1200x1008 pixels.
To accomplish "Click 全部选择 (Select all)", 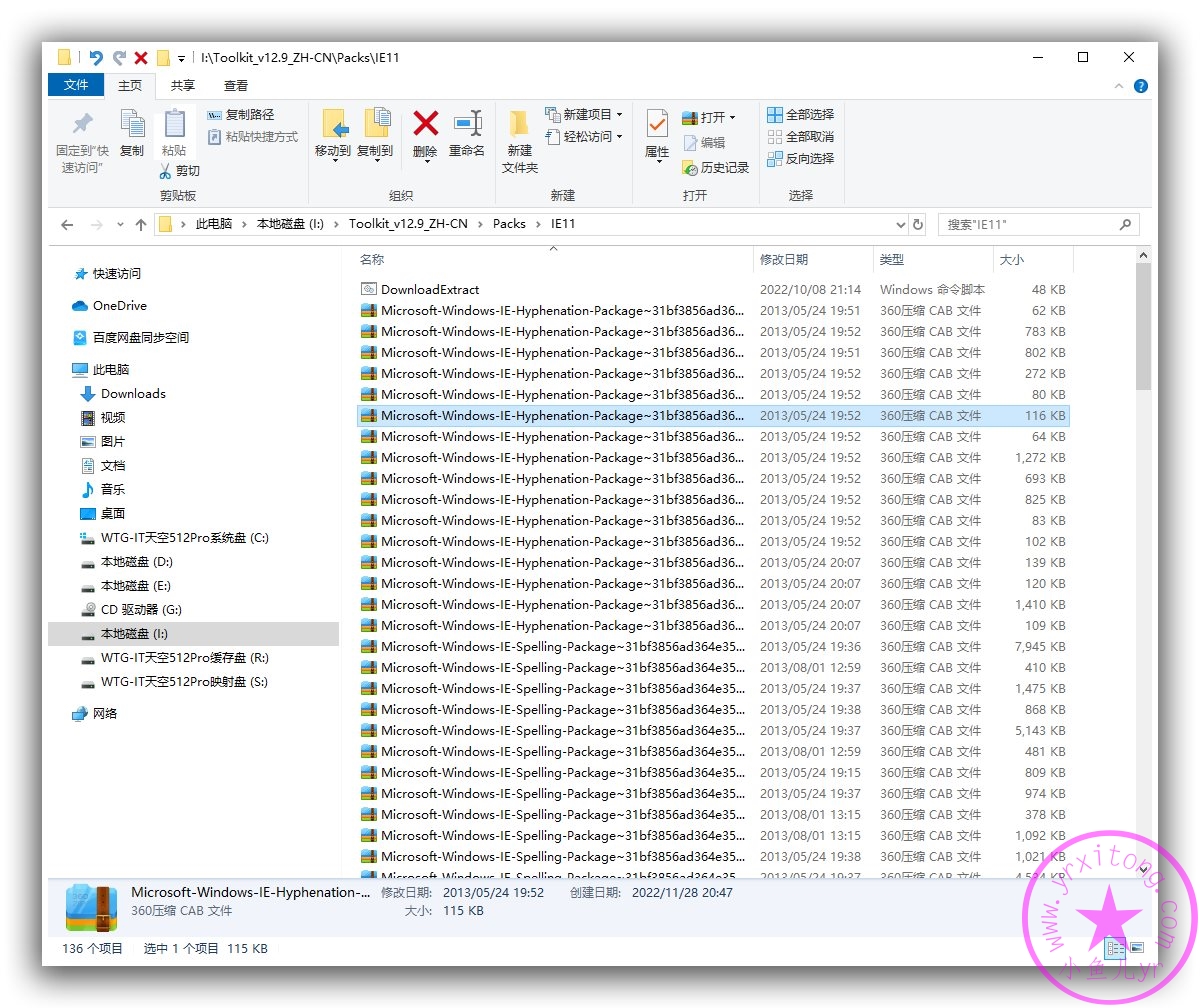I will pos(800,114).
